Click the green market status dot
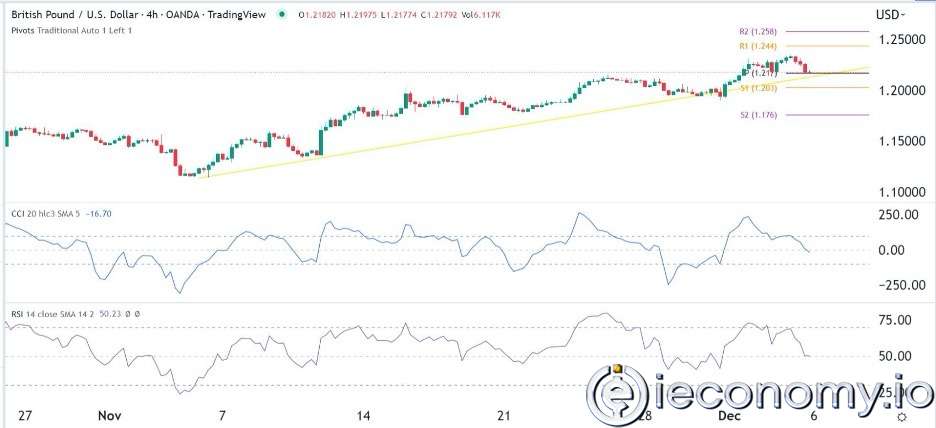This screenshot has height=428, width=936. pyautogui.click(x=281, y=15)
